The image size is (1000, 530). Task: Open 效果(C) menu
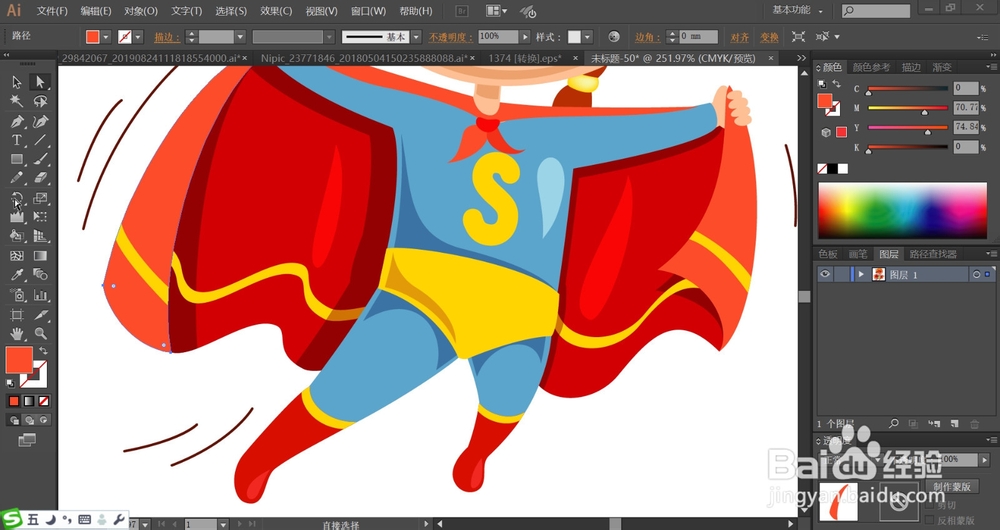coord(276,11)
